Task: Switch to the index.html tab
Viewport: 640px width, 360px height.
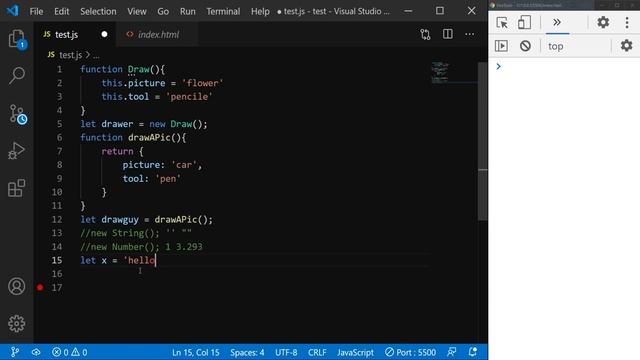Action: pyautogui.click(x=158, y=35)
